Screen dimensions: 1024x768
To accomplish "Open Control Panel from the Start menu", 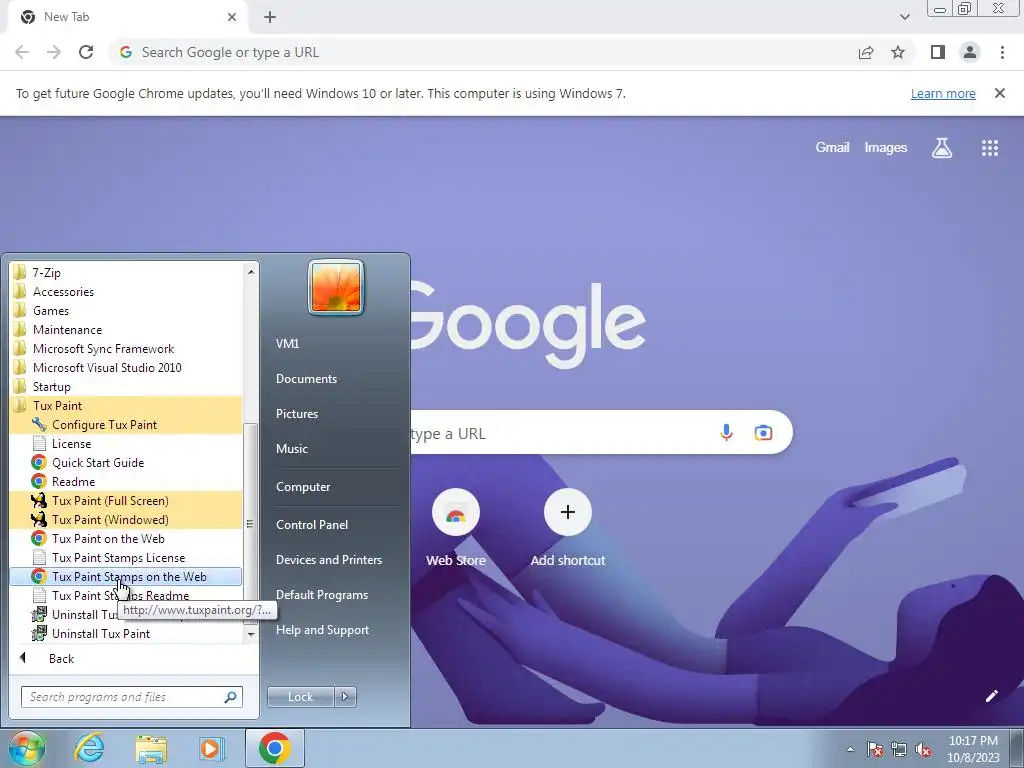I will [x=312, y=524].
